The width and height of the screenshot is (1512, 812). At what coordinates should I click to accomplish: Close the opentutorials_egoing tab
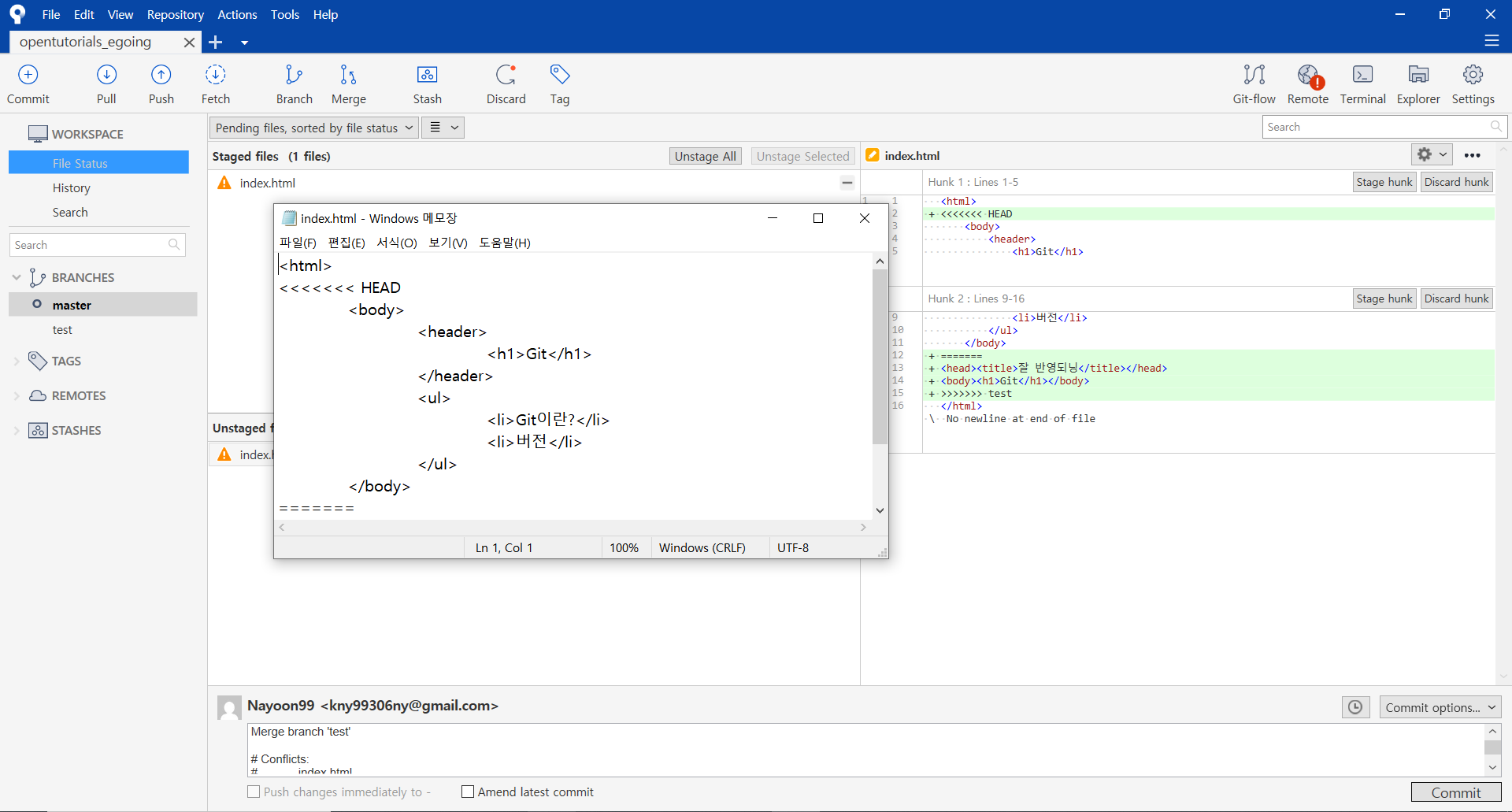(189, 43)
